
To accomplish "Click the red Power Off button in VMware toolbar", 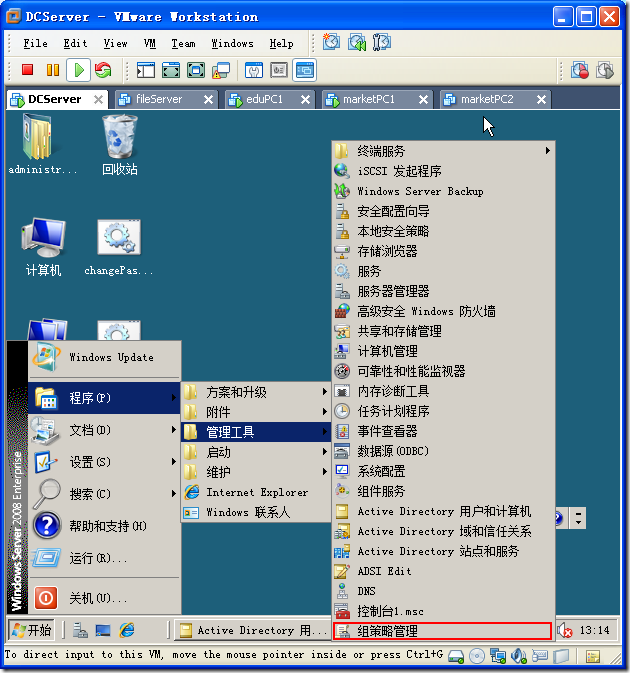I will pyautogui.click(x=28, y=70).
